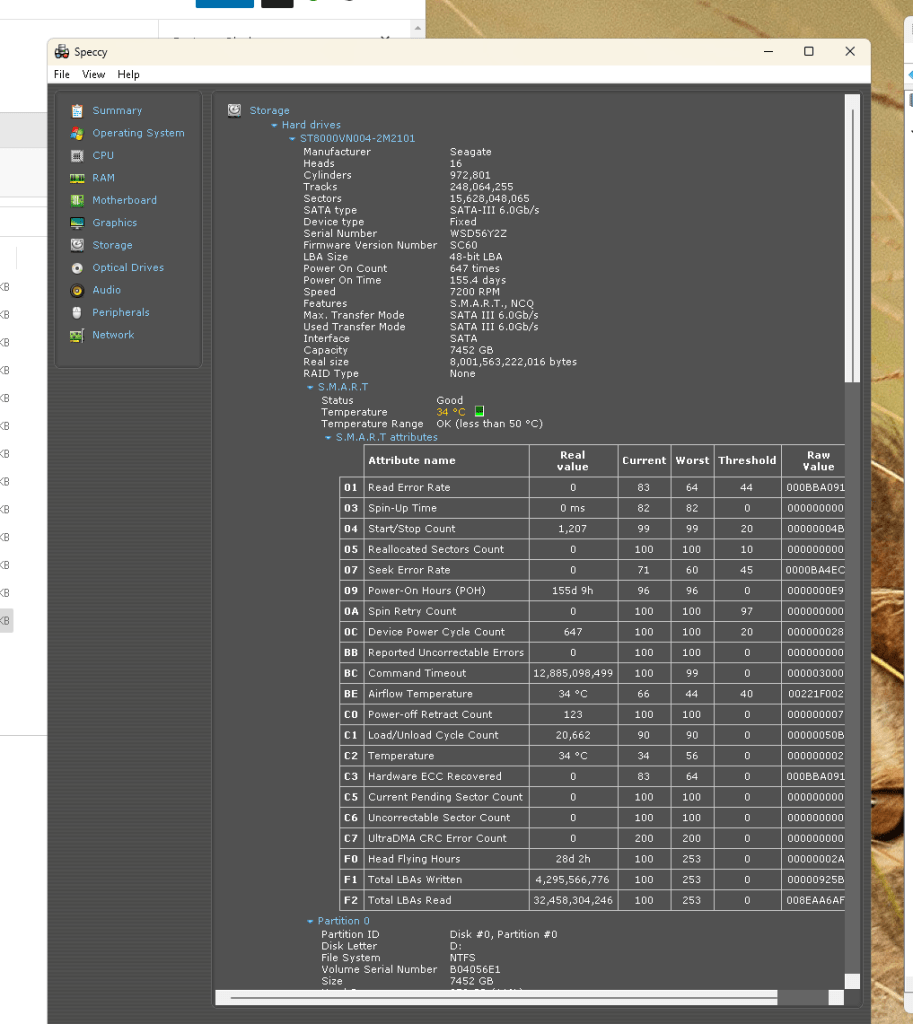Select the Hardware ECC Recovered row
913x1024 pixels.
[592, 776]
